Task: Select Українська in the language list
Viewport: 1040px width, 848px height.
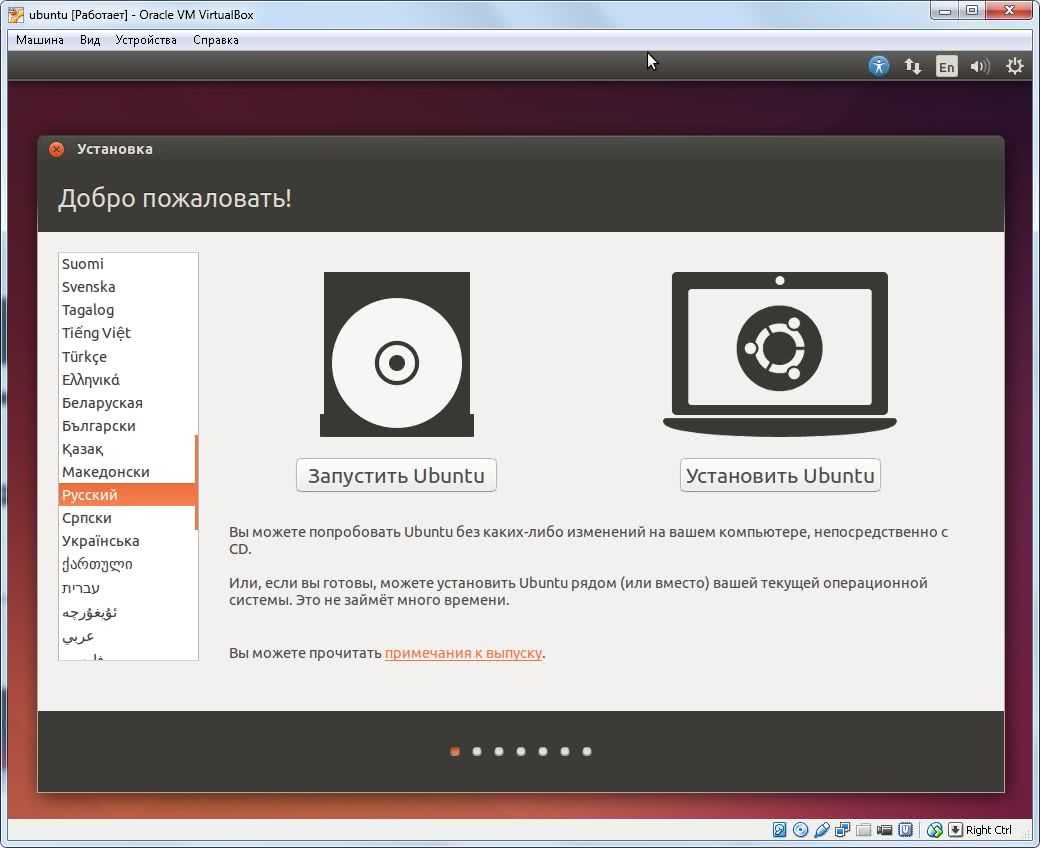Action: point(100,541)
